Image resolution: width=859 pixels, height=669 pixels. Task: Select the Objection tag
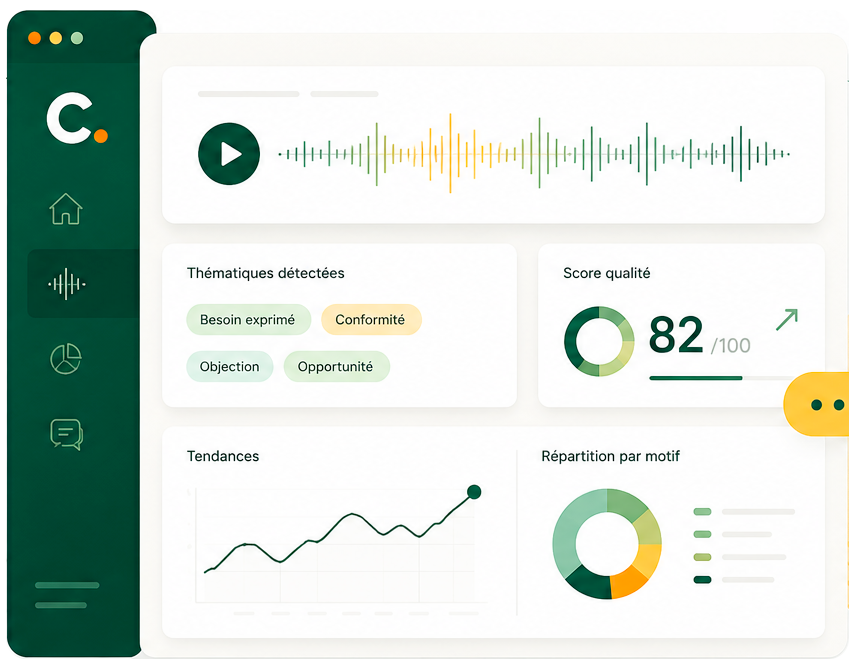point(230,367)
